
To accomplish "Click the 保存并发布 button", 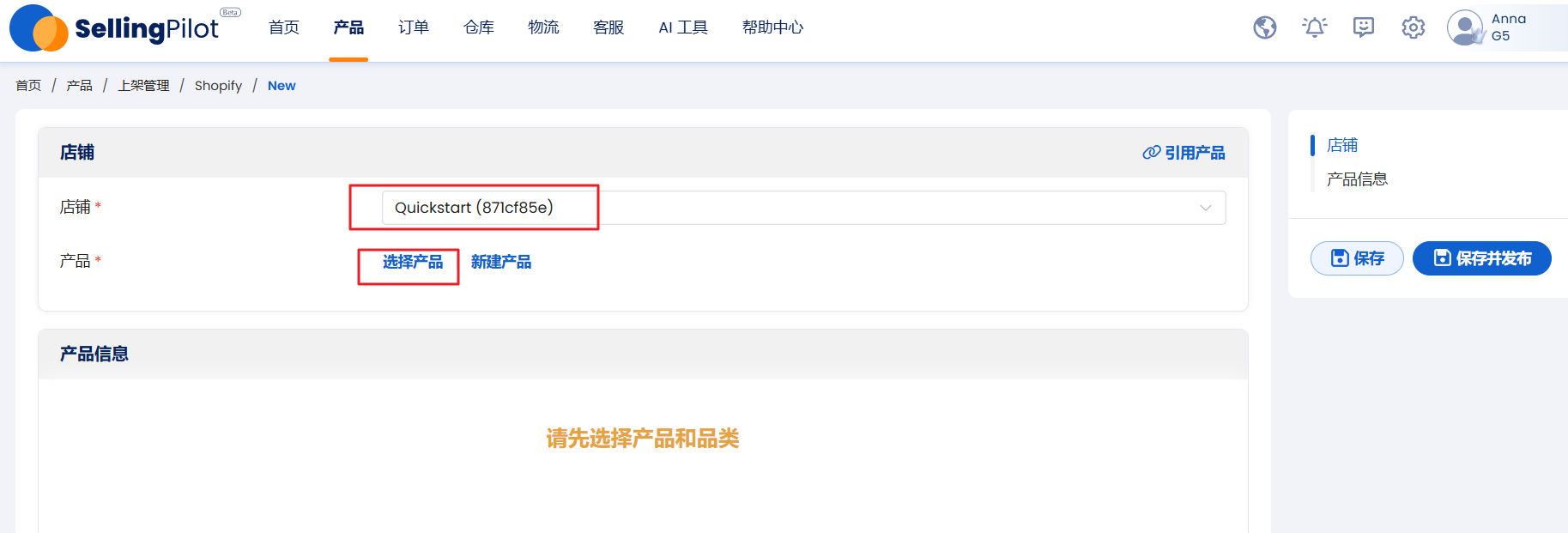I will pos(1481,258).
